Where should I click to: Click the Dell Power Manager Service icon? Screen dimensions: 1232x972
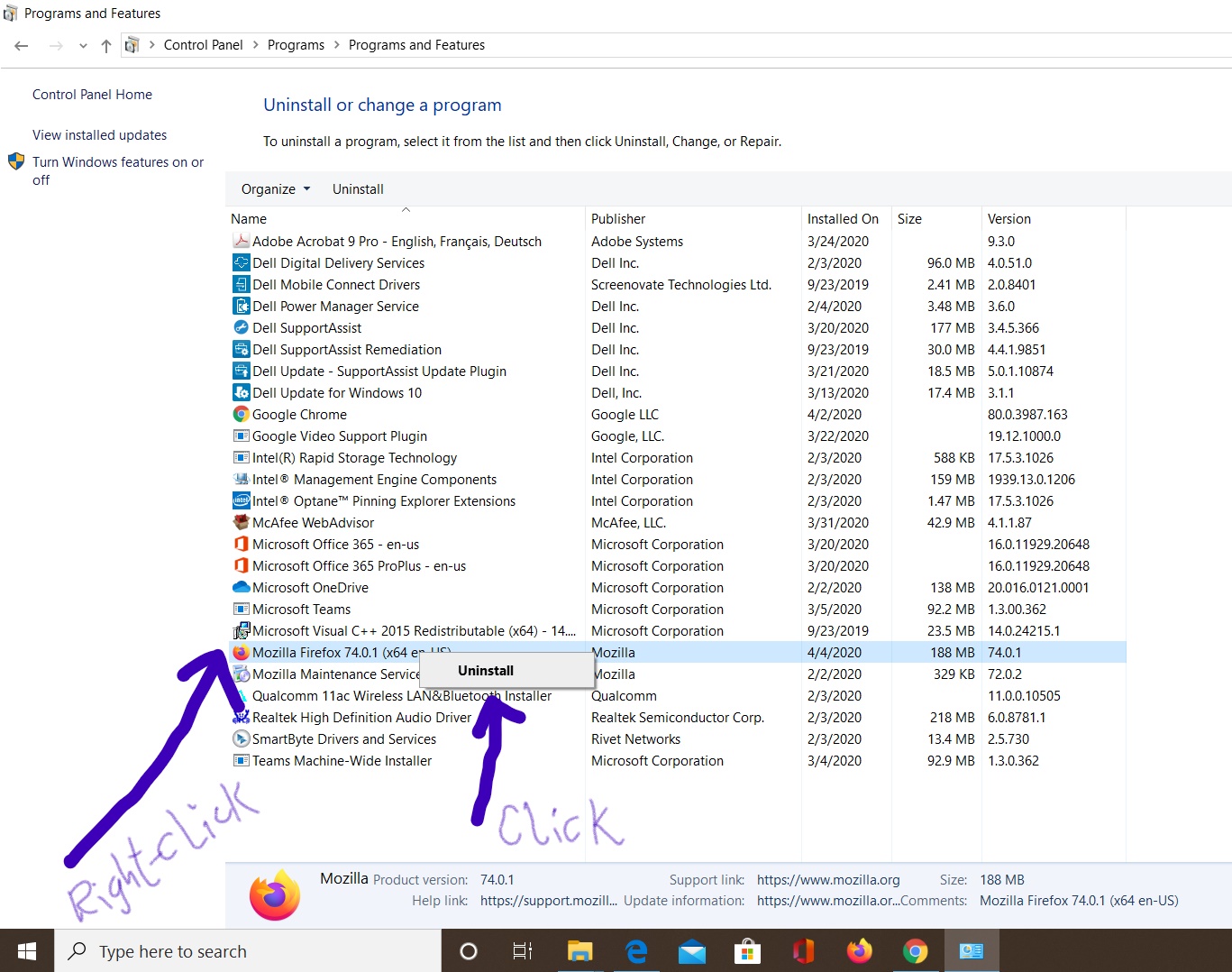(241, 306)
